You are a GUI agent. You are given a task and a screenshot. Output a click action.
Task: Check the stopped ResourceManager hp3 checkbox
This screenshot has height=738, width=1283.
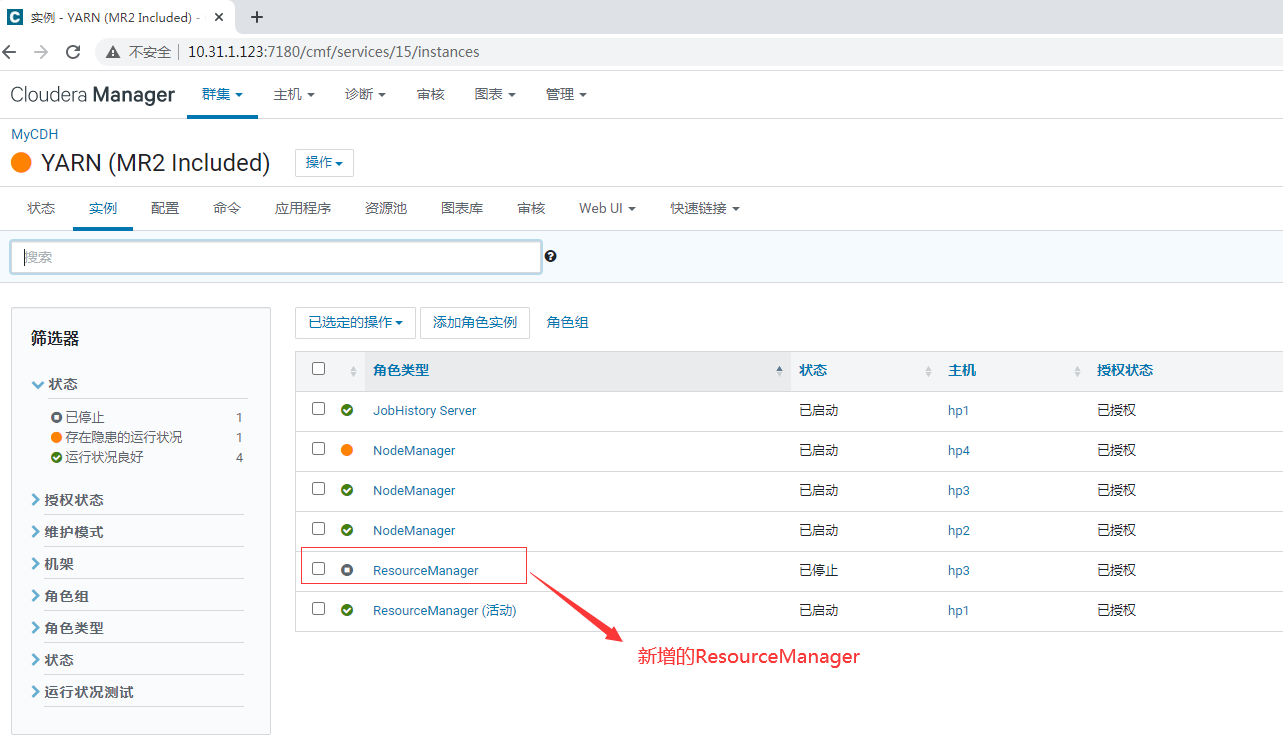(x=318, y=568)
